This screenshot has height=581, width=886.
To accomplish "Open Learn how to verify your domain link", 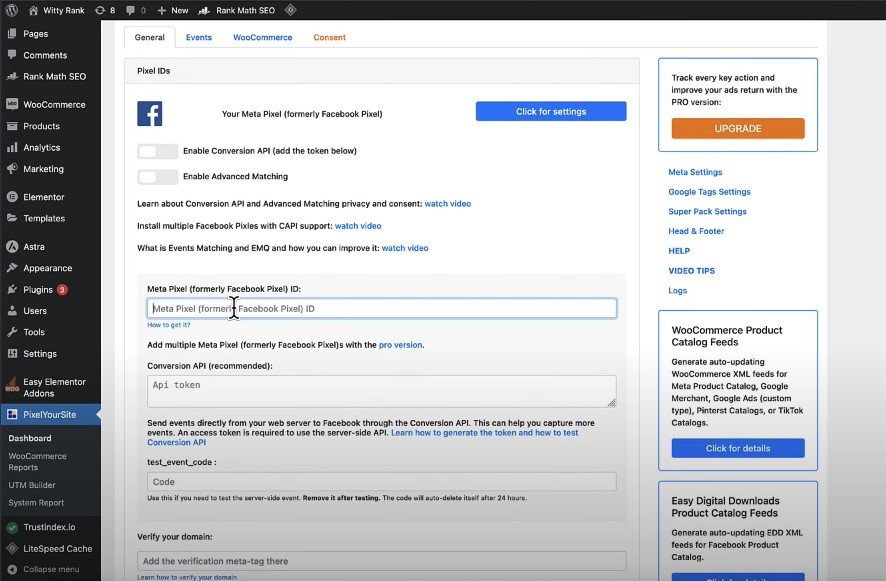I will click(187, 577).
